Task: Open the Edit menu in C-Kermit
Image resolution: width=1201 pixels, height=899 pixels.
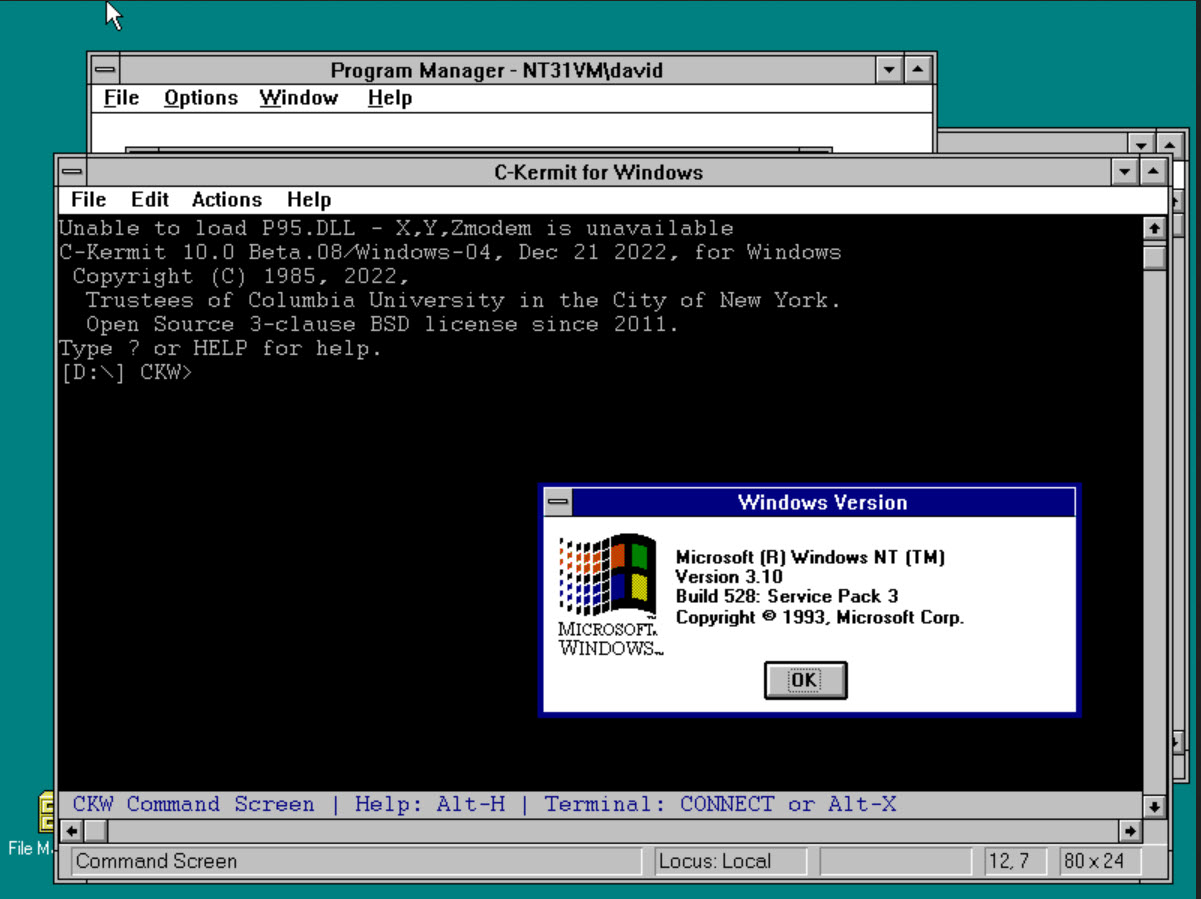Action: click(x=150, y=199)
